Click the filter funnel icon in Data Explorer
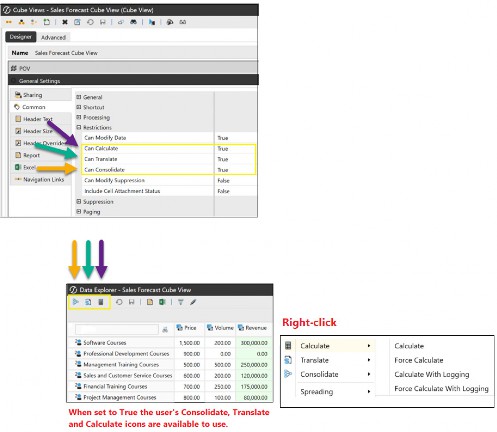The width and height of the screenshot is (497, 432). pyautogui.click(x=180, y=302)
